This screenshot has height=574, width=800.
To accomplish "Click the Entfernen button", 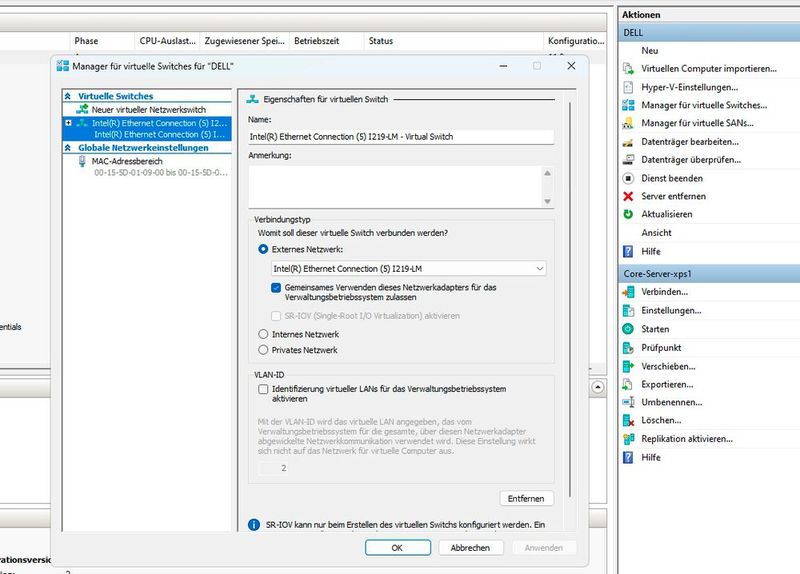I will point(526,498).
